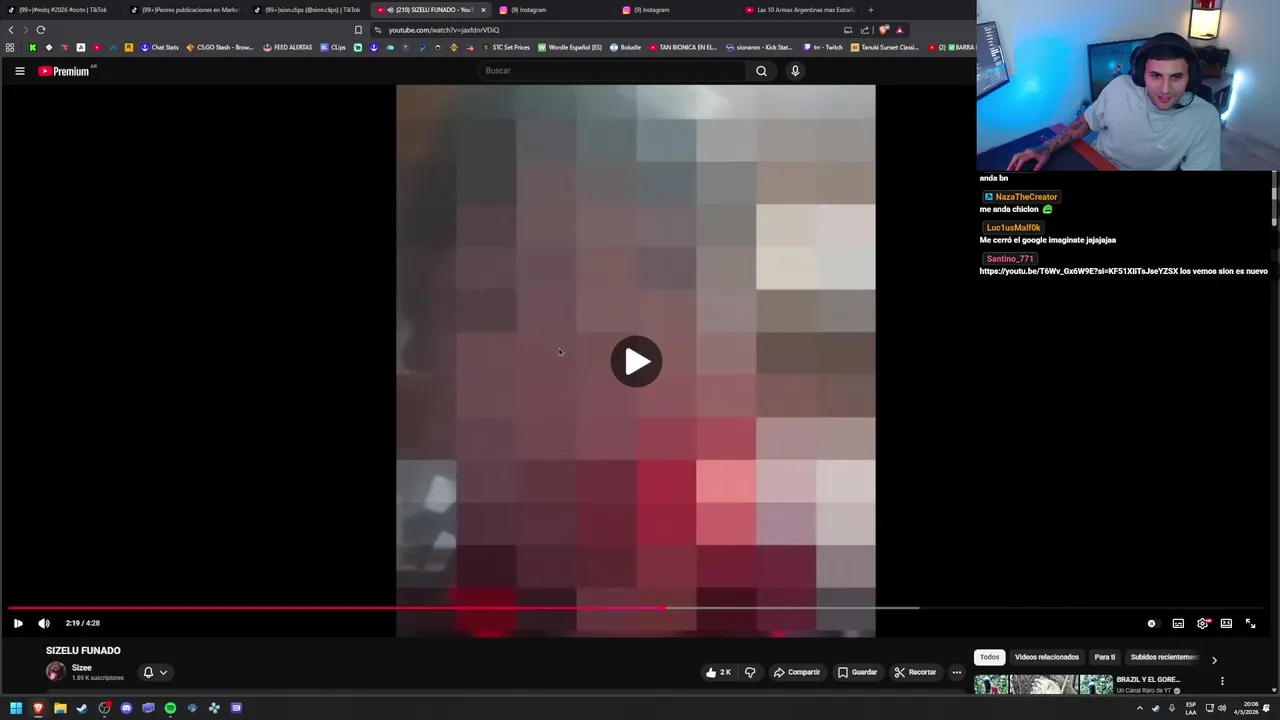Open the Tanuki Sunset Classic bookmark
Image resolution: width=1280 pixels, height=720 pixels.
coord(885,47)
